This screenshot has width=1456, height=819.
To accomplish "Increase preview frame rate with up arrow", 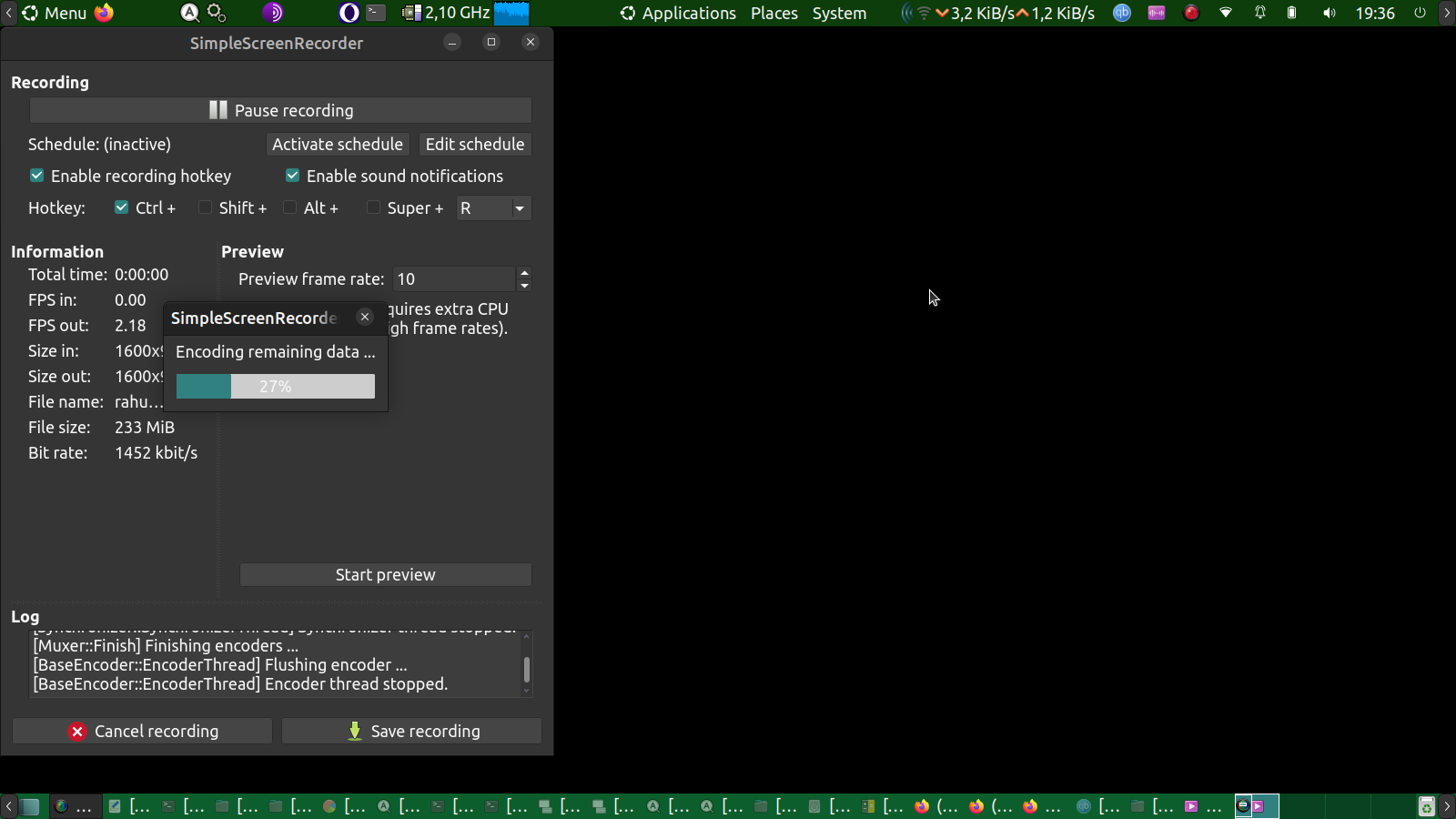I will (524, 273).
